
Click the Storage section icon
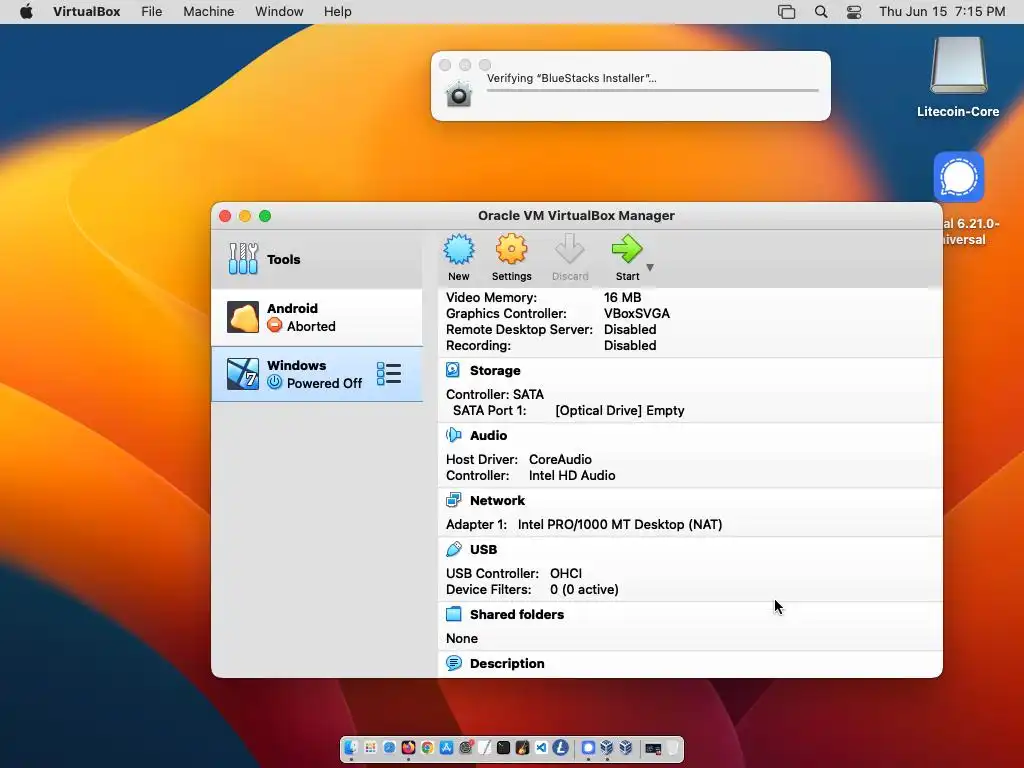pyautogui.click(x=453, y=370)
